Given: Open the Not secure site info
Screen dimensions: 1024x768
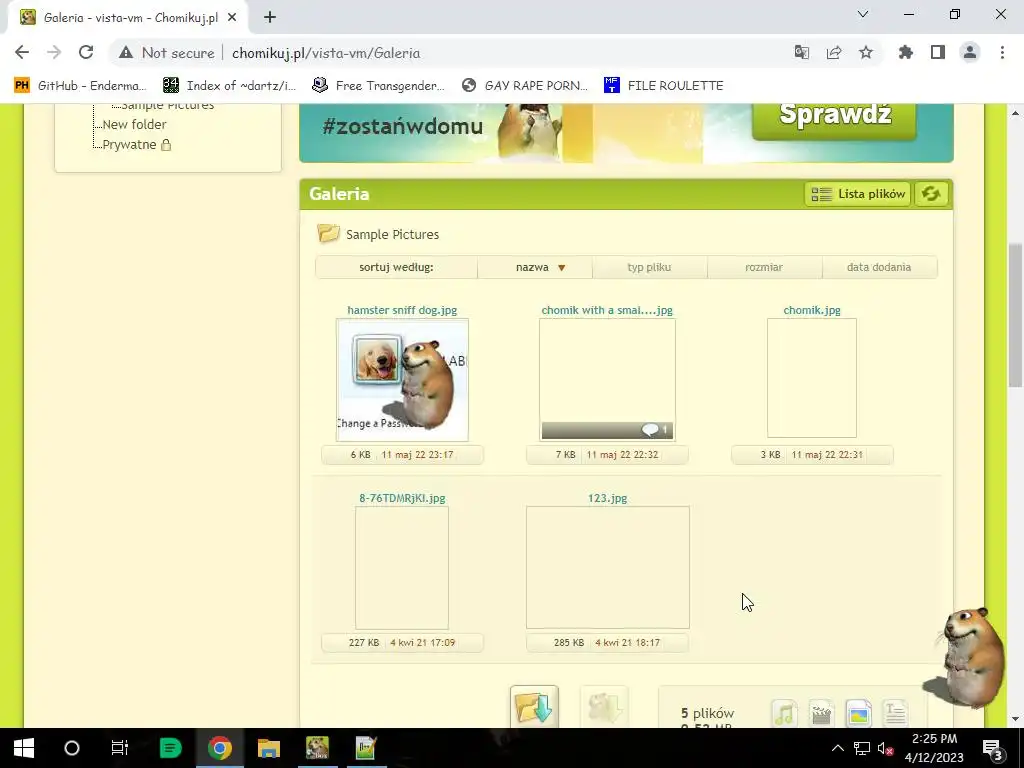Looking at the screenshot, I should (167, 53).
